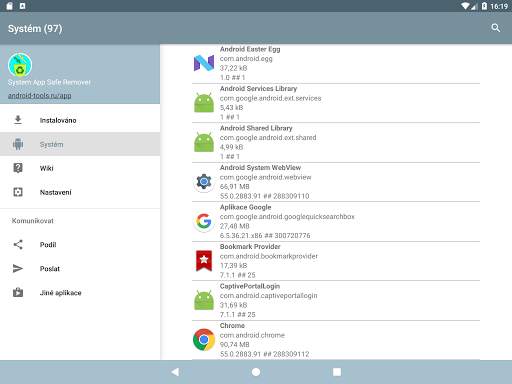The width and height of the screenshot is (512, 384).
Task: Select Android Easter Egg app name
Action: 250,49
